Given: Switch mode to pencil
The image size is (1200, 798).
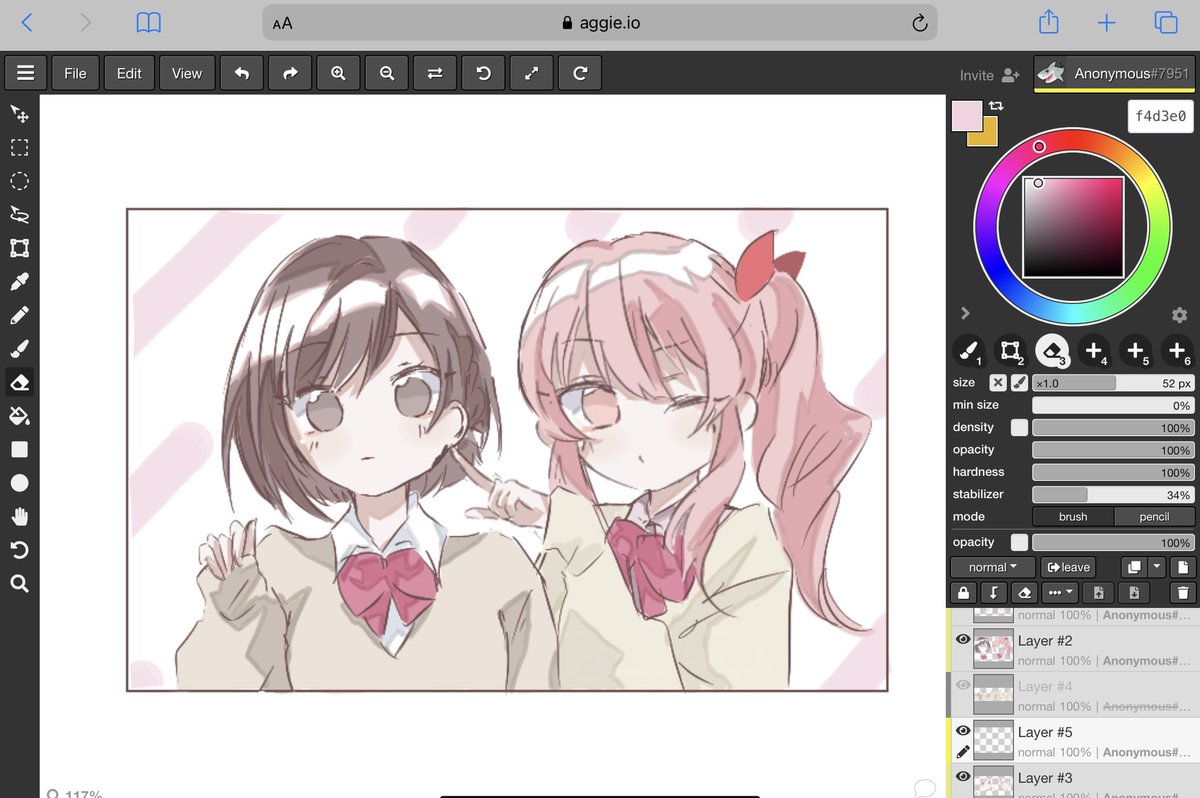Looking at the screenshot, I should tap(1155, 517).
